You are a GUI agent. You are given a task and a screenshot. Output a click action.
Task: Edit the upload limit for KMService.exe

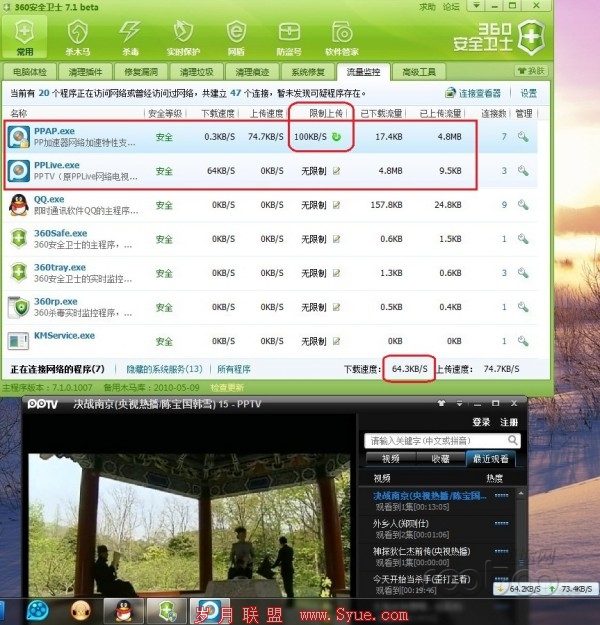click(336, 341)
